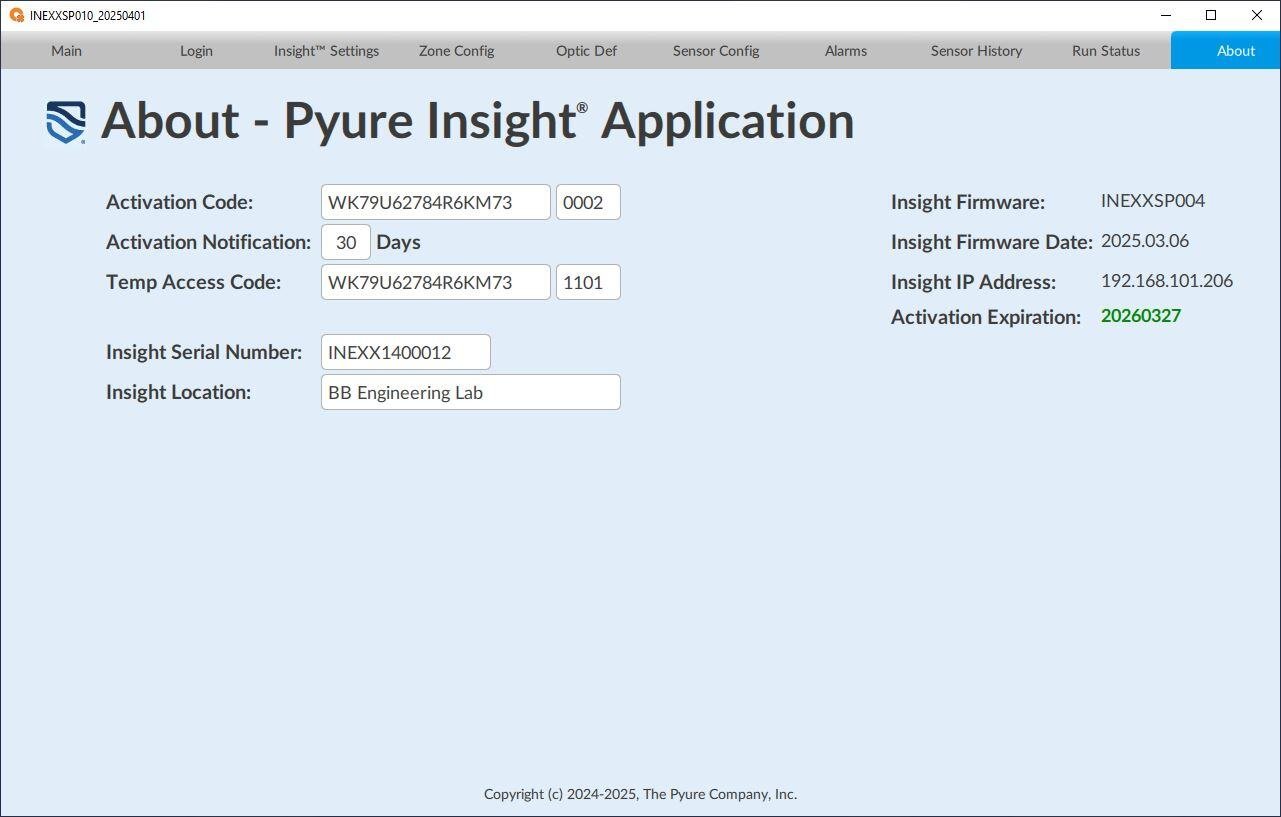1281x817 pixels.
Task: View the Sensor History tab
Action: click(x=976, y=51)
